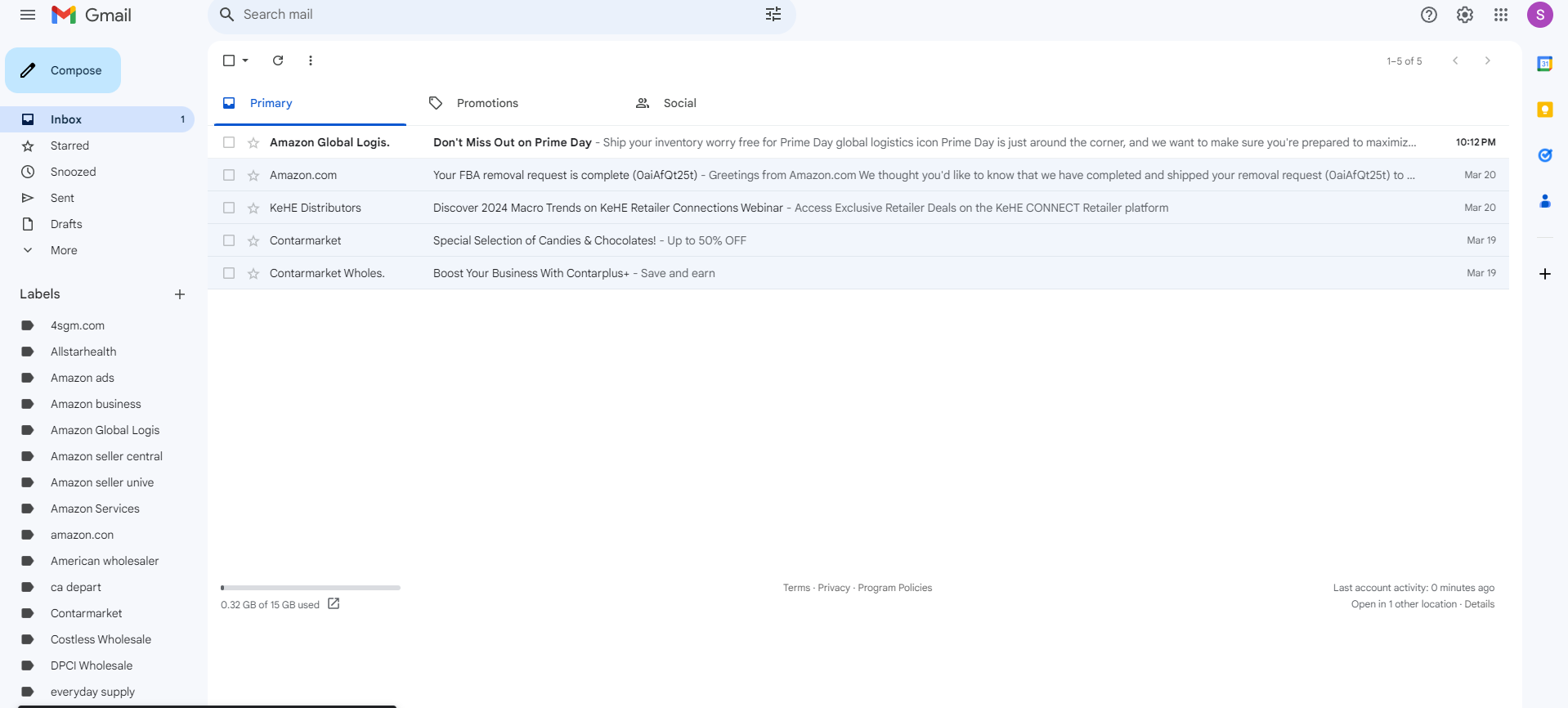Create a new label plus icon
This screenshot has width=1568, height=708.
pos(180,294)
